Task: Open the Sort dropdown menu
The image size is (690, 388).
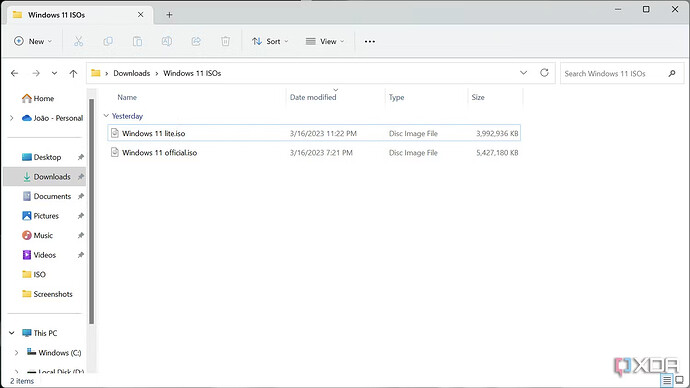Action: coord(270,41)
